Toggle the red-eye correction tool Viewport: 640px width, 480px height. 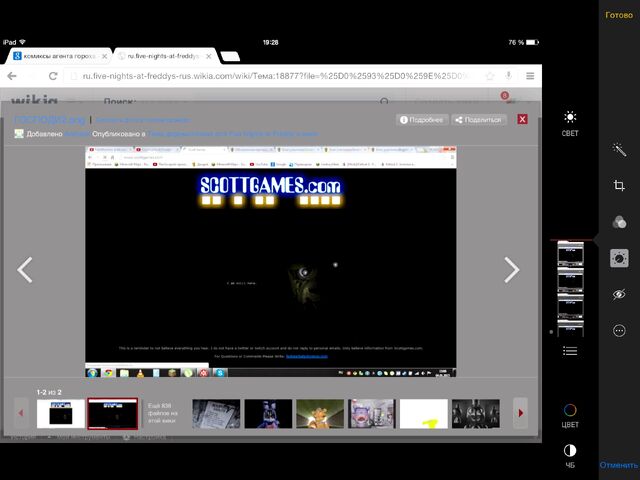coord(619,294)
